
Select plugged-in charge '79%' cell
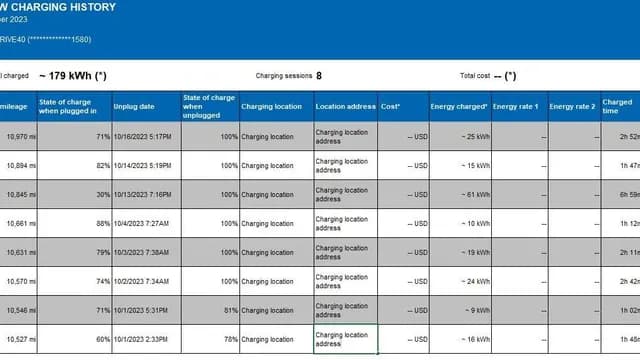74,252
